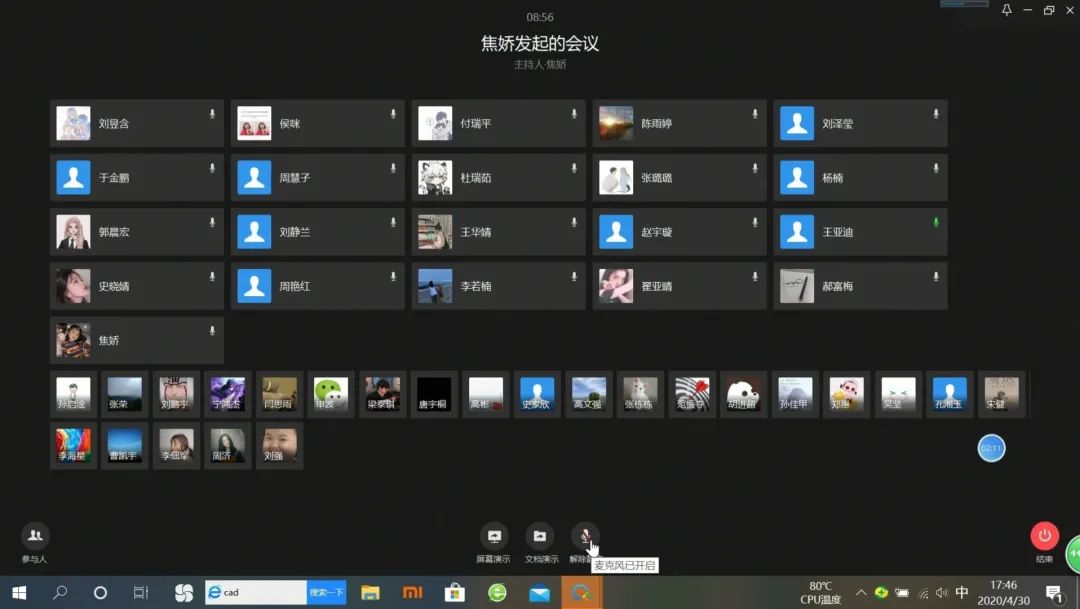Select participant tile 陈雨婷
Screen dimensions: 1080x609
(679, 124)
